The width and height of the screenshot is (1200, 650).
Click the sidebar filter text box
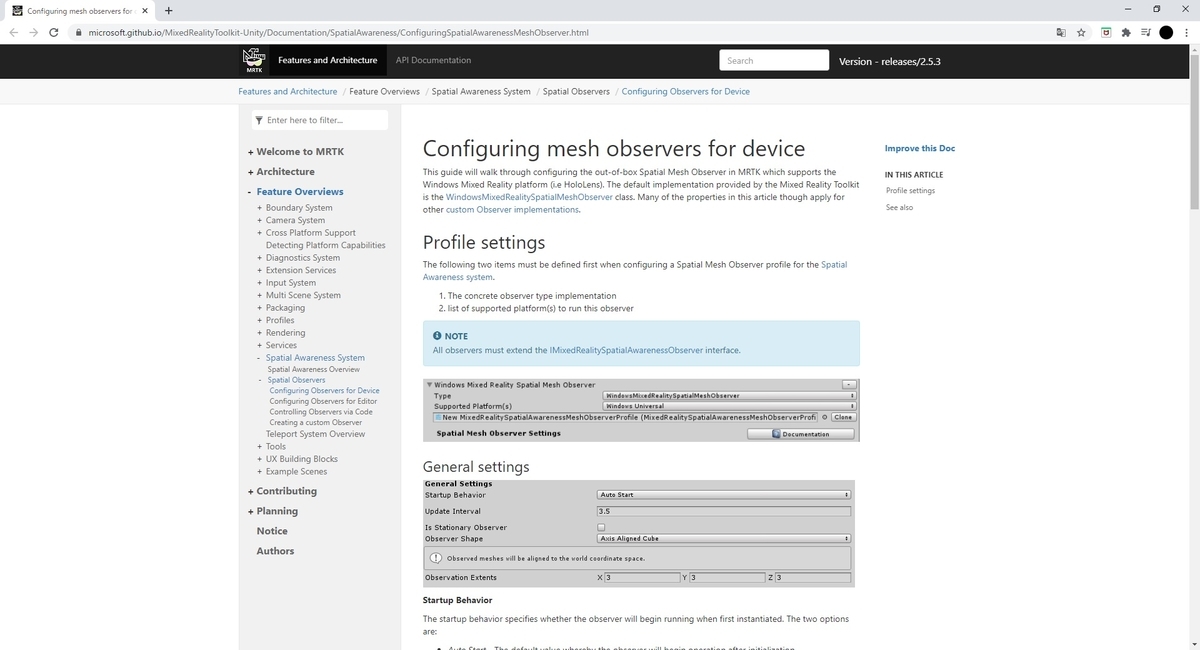click(x=320, y=120)
